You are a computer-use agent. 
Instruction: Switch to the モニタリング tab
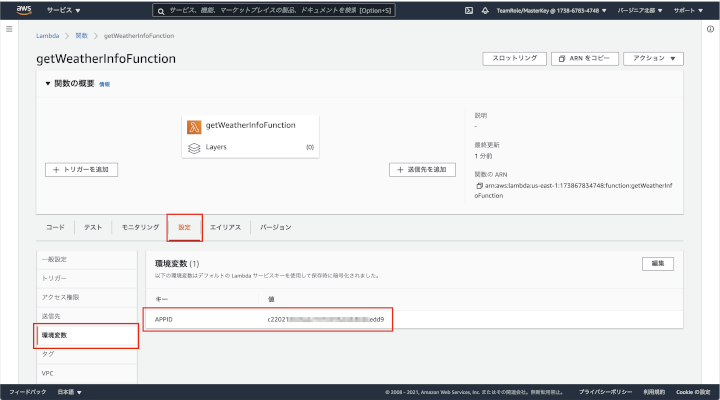[140, 227]
